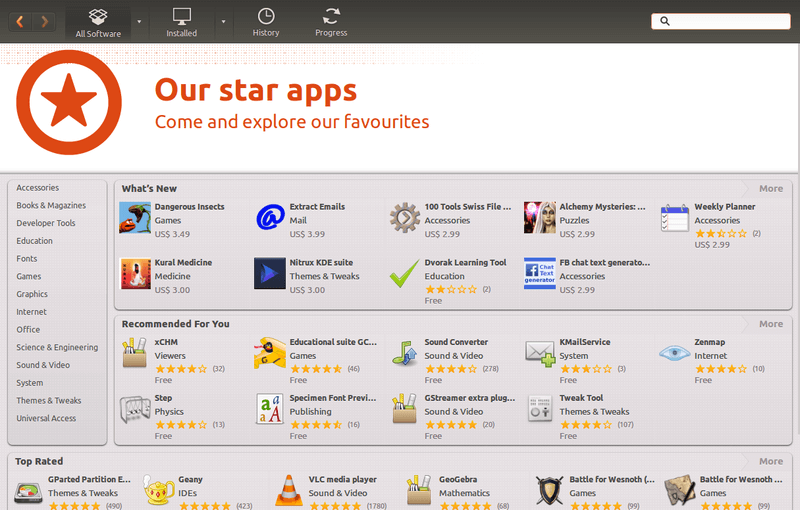Image resolution: width=800 pixels, height=510 pixels.
Task: Expand the Installed dropdown arrow
Action: click(223, 22)
